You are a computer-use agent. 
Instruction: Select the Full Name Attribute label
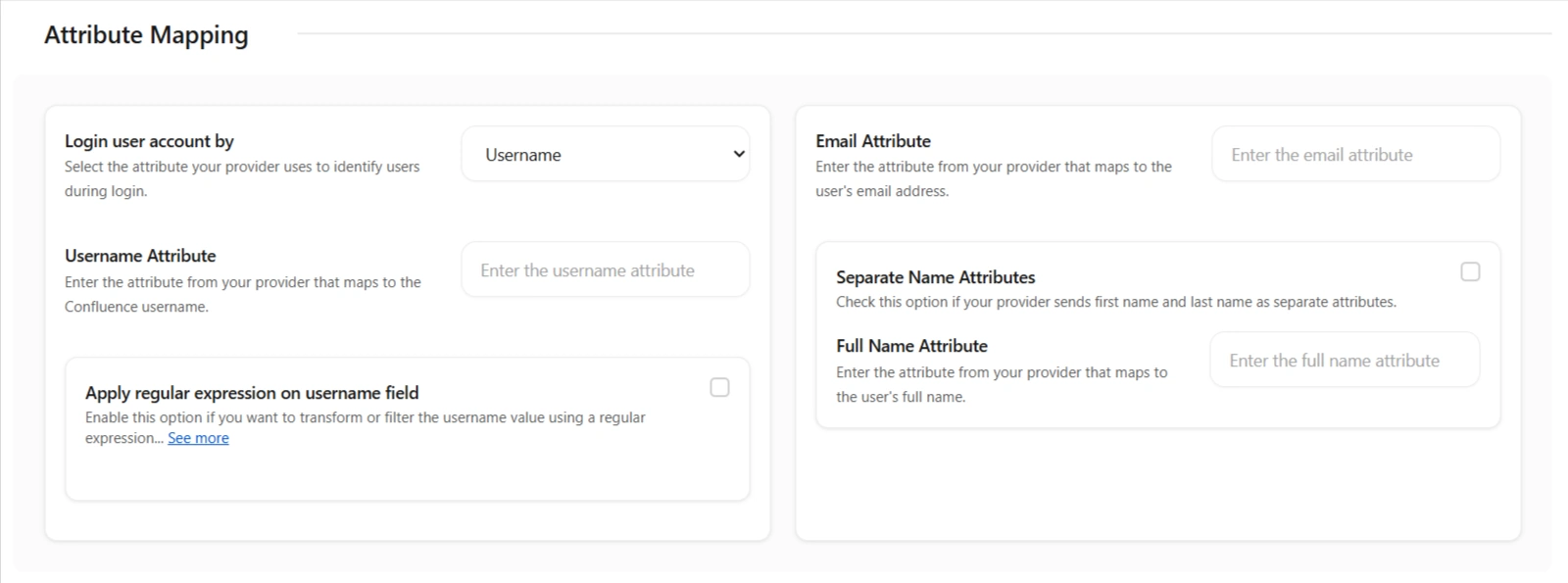coord(911,346)
